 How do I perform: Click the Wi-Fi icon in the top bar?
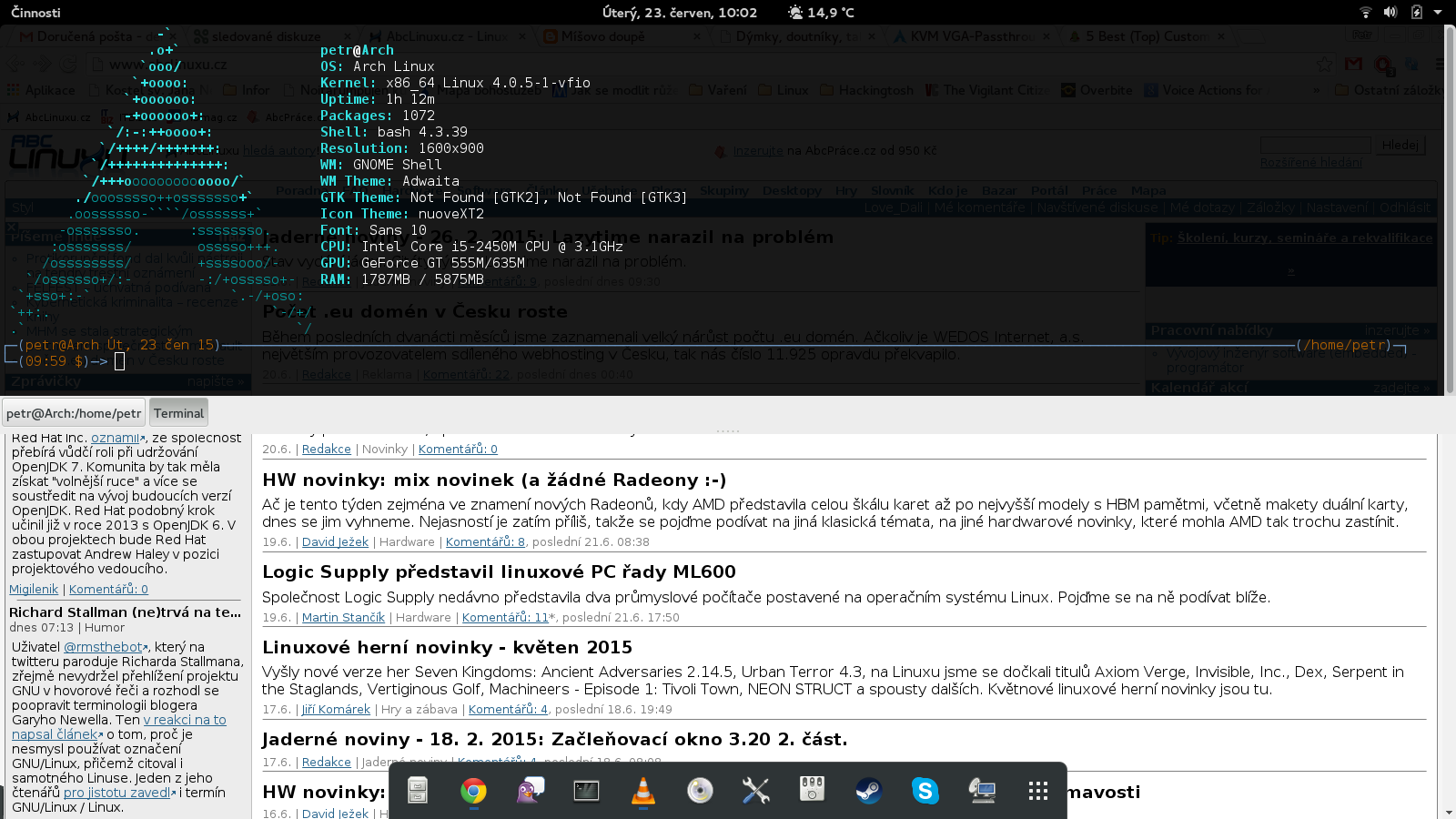pos(1365,12)
